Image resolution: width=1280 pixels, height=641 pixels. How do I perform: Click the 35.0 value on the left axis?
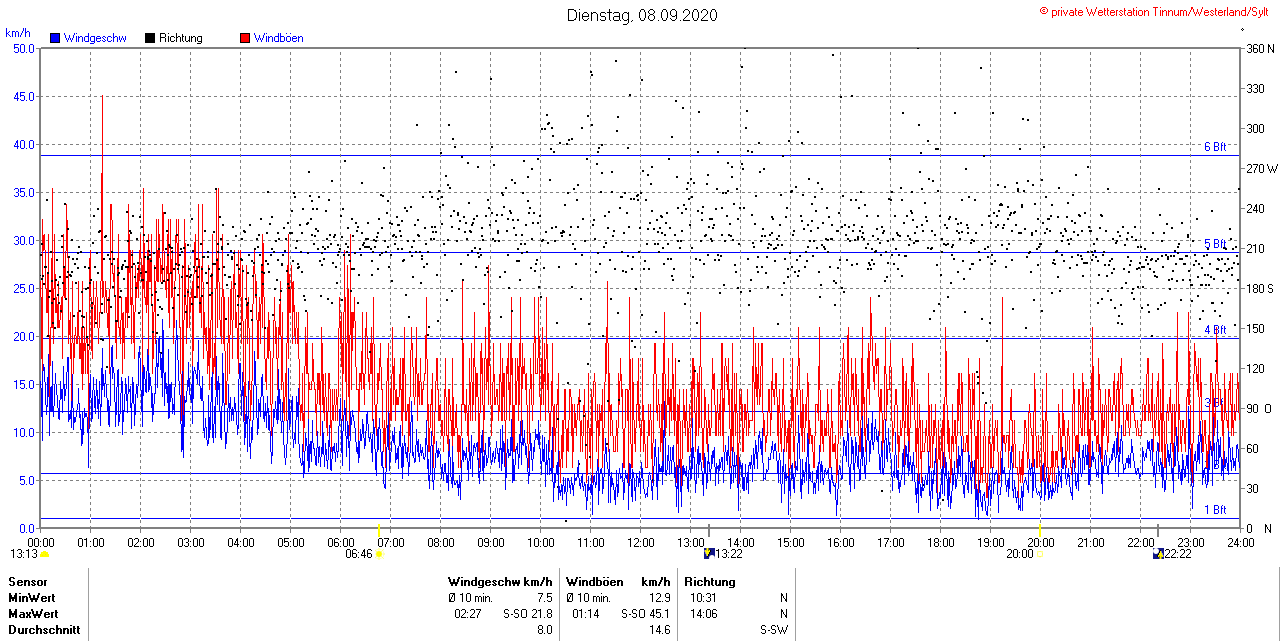22,192
